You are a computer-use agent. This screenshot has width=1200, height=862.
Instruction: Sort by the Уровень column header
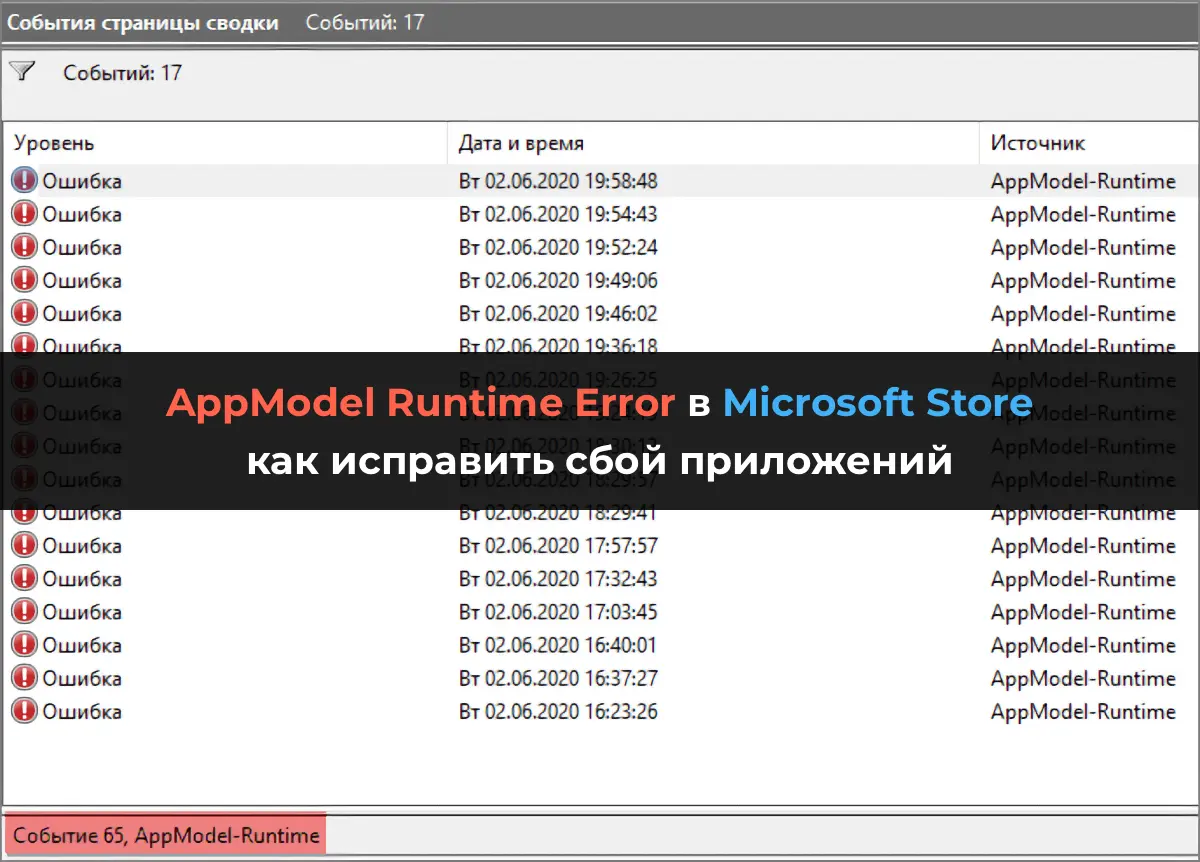55,143
